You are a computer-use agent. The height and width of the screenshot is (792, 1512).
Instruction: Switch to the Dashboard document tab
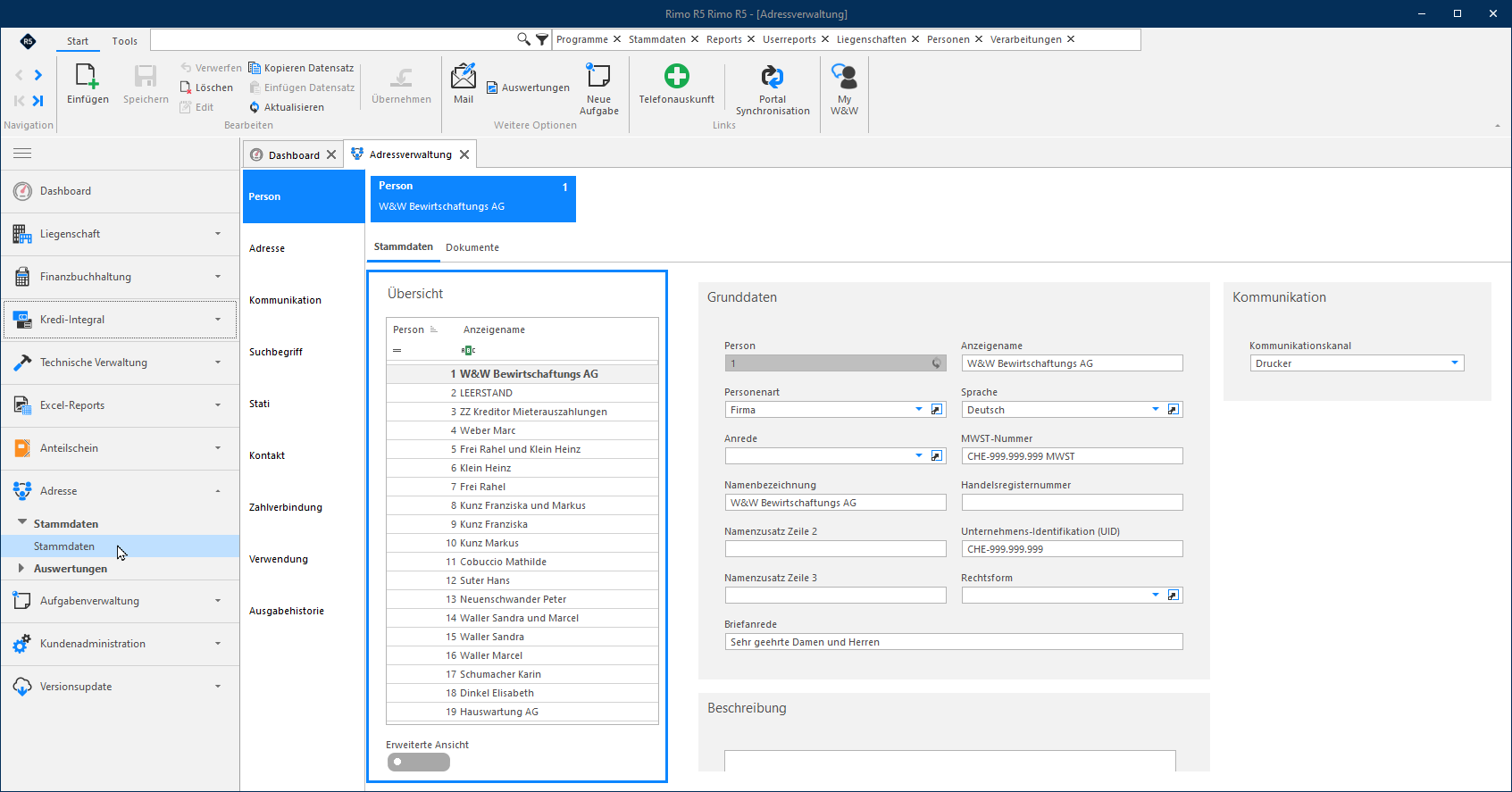click(x=293, y=155)
